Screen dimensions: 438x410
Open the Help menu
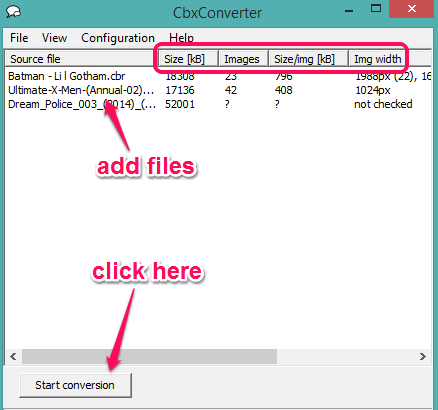click(181, 38)
